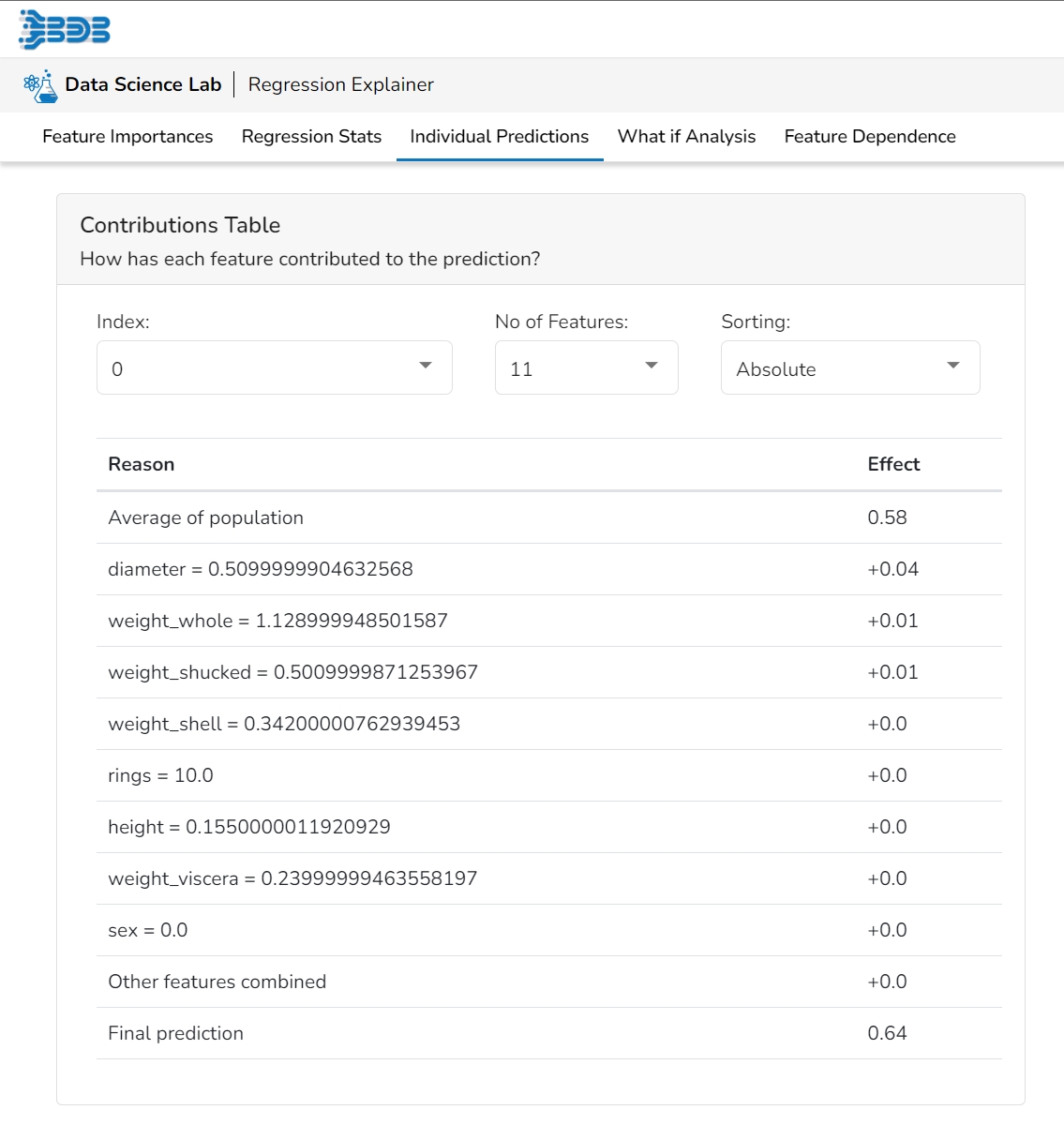This screenshot has width=1064, height=1140.
Task: Click the Contributions Table heading
Action: pos(180,225)
